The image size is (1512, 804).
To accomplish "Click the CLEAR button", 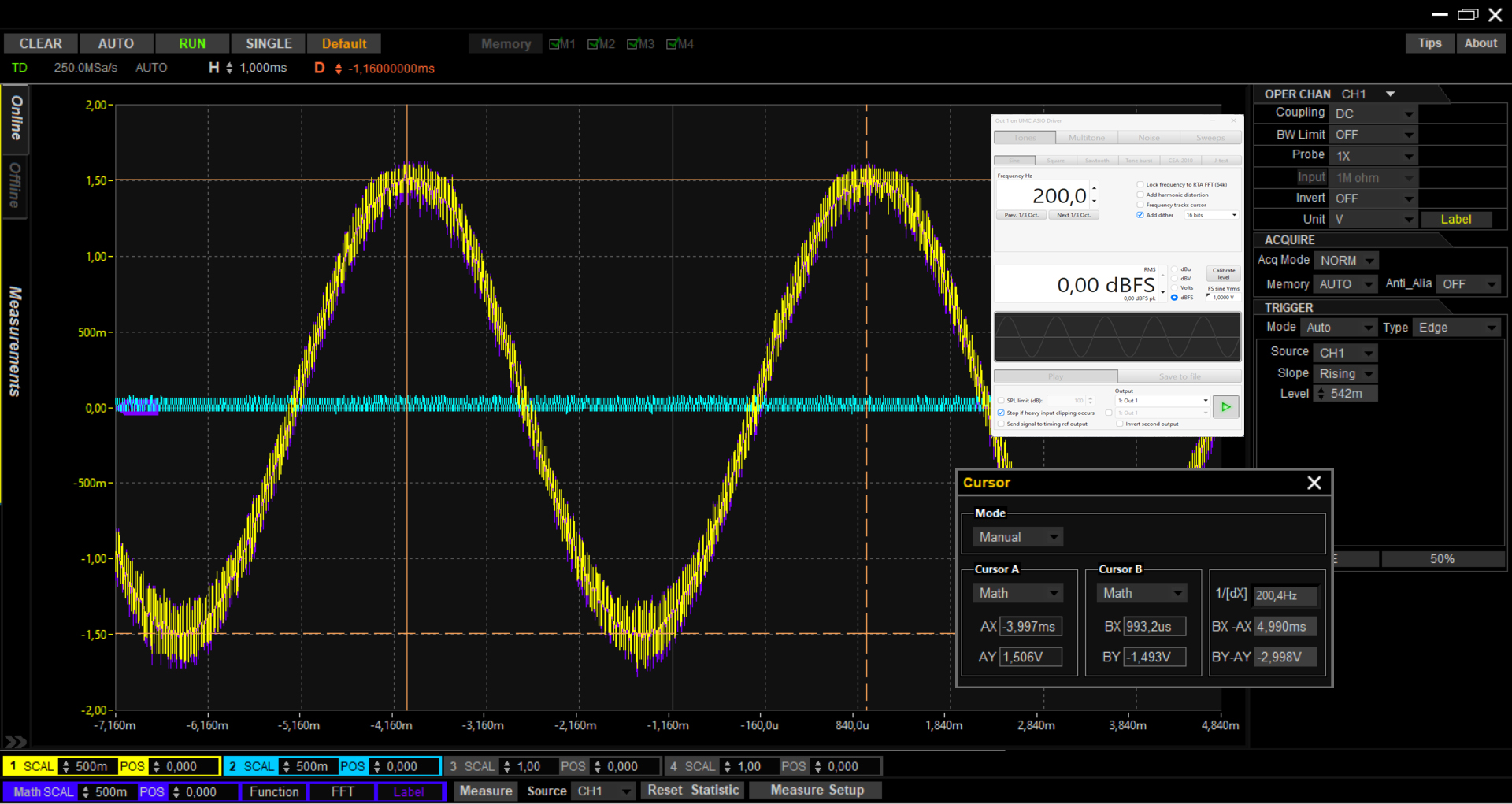I will [x=41, y=44].
